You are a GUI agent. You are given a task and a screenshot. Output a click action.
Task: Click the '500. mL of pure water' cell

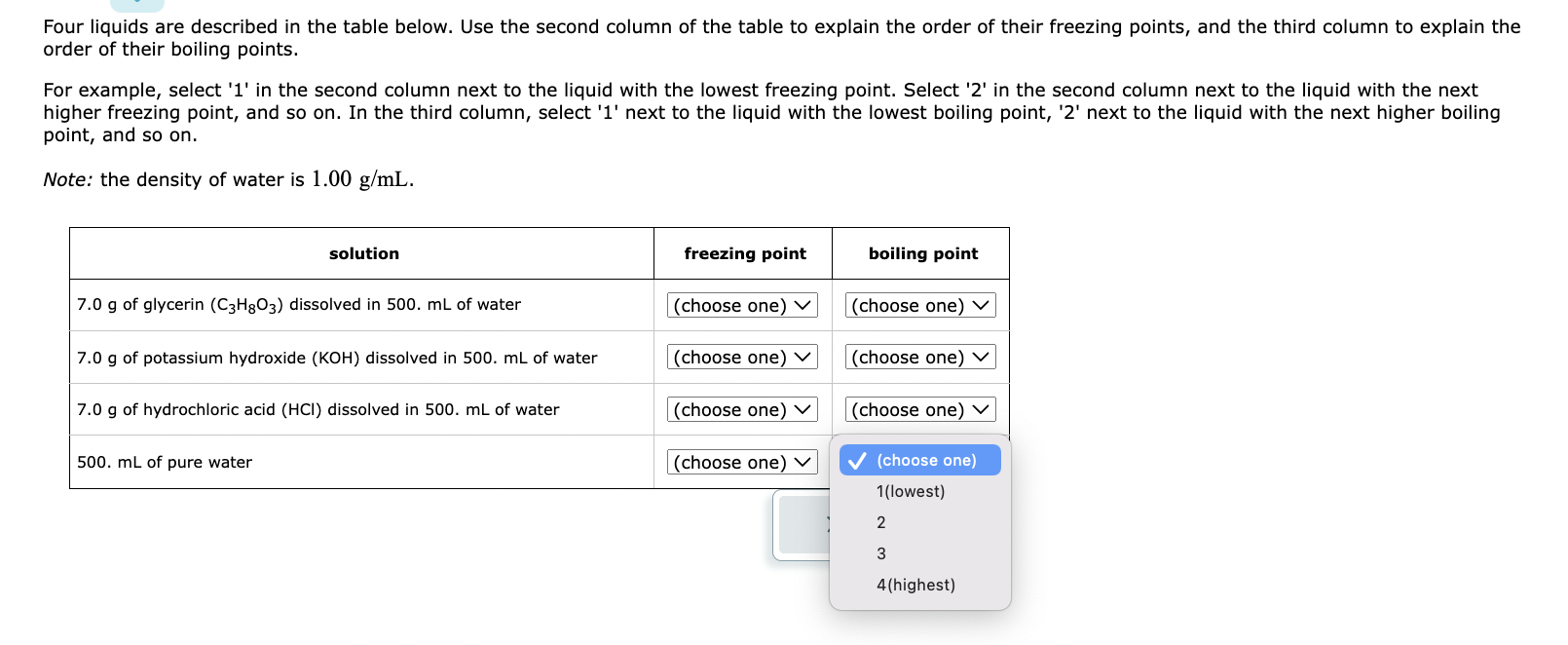click(x=361, y=462)
